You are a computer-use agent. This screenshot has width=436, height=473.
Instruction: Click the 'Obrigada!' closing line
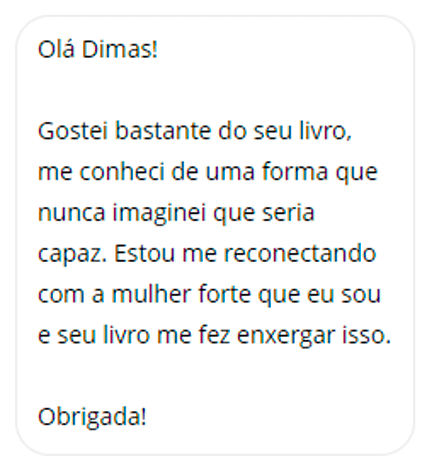92,417
